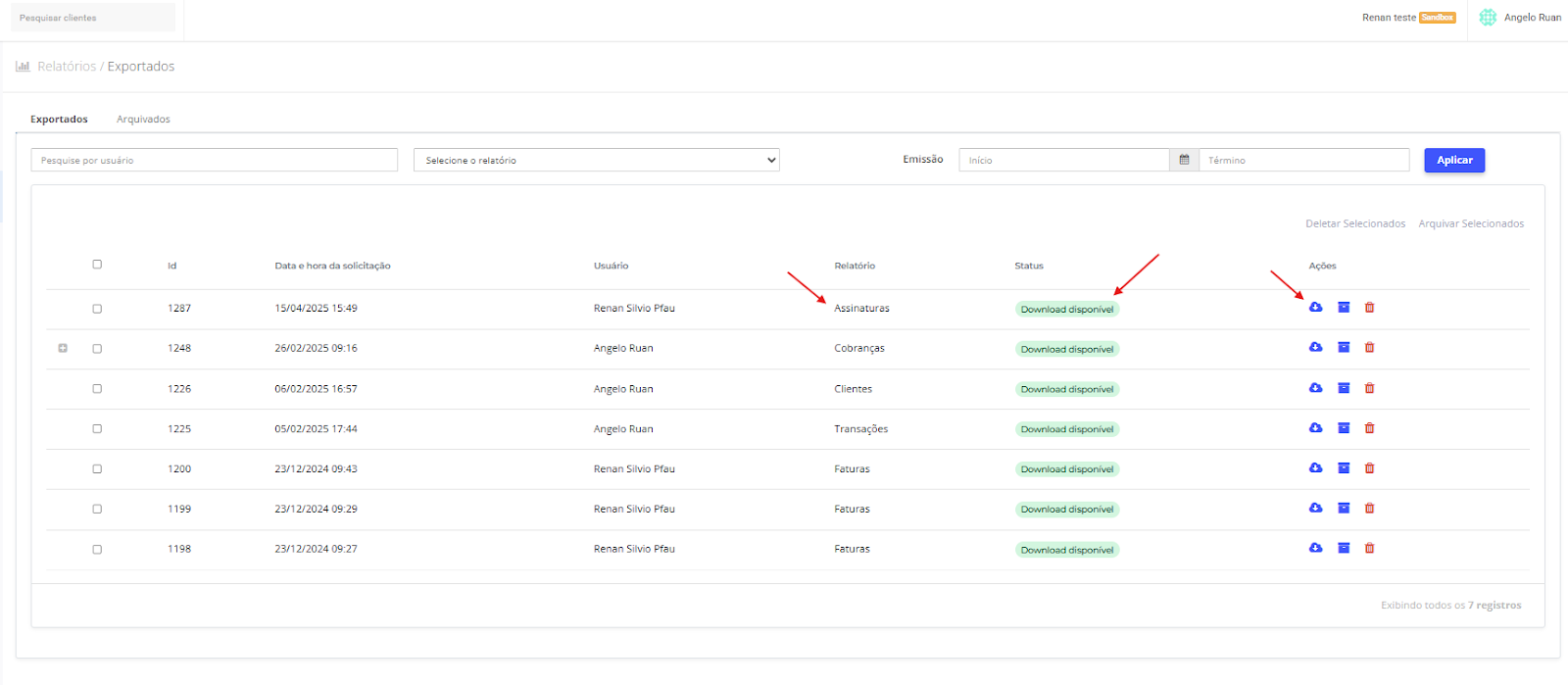
Task: Open the 'Selecione o relatório' dropdown
Action: point(596,160)
